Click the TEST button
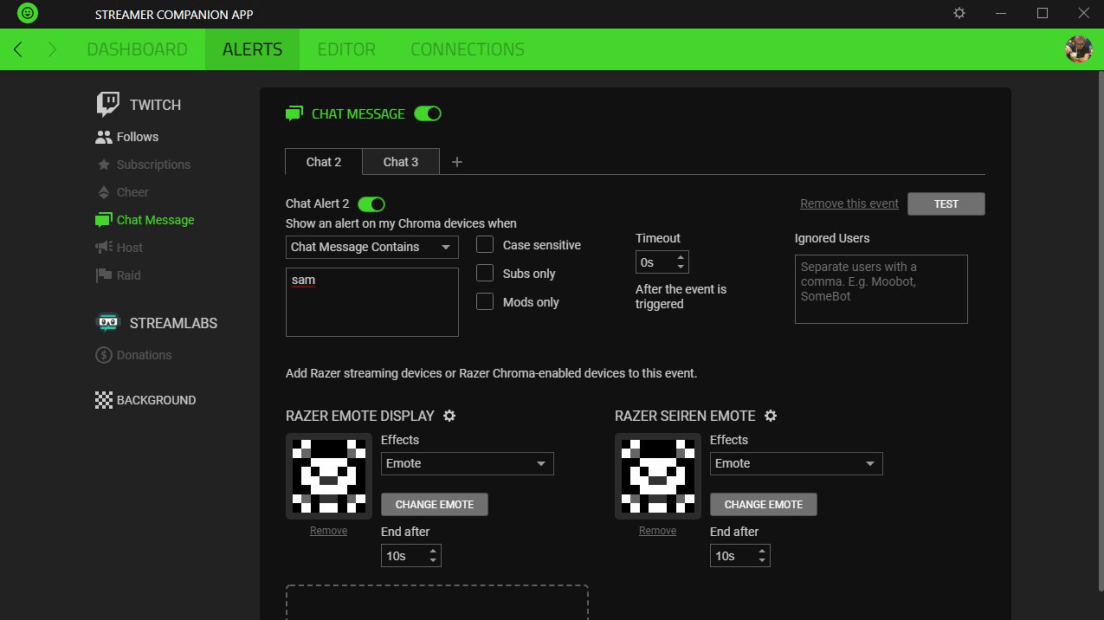The image size is (1104, 620). 945,203
